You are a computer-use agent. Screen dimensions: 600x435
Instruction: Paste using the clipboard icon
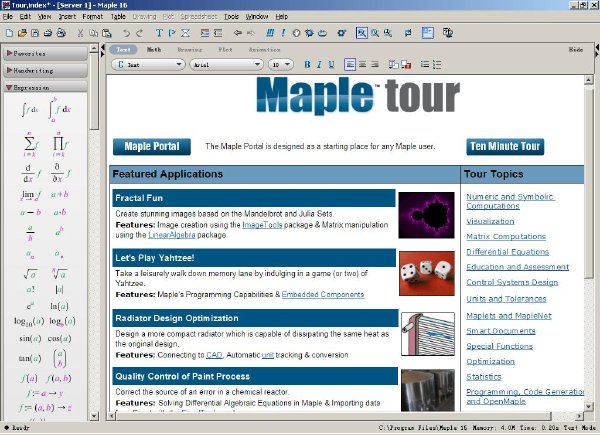[x=107, y=33]
